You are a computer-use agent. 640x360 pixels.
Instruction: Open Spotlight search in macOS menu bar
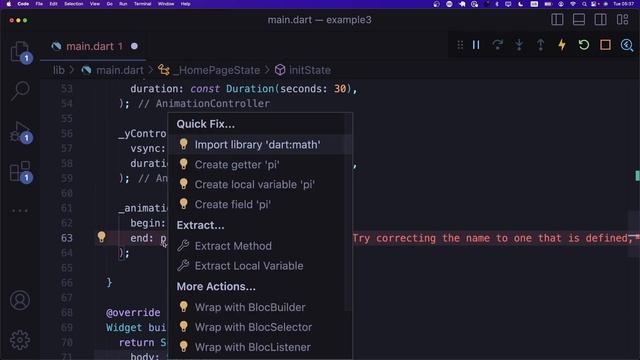[584, 4]
